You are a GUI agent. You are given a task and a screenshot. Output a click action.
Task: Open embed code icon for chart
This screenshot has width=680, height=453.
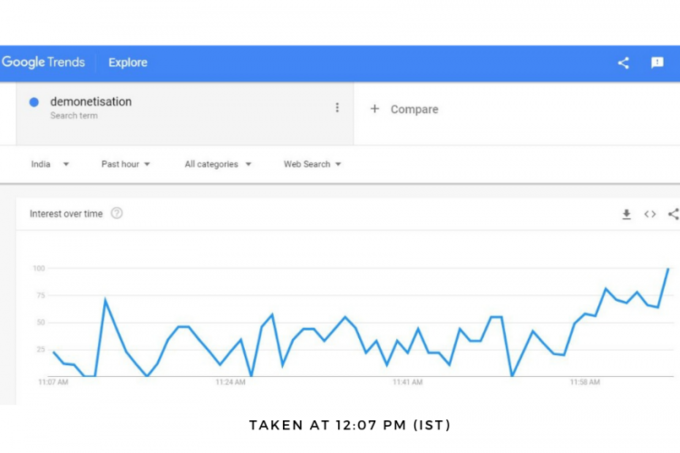click(650, 214)
